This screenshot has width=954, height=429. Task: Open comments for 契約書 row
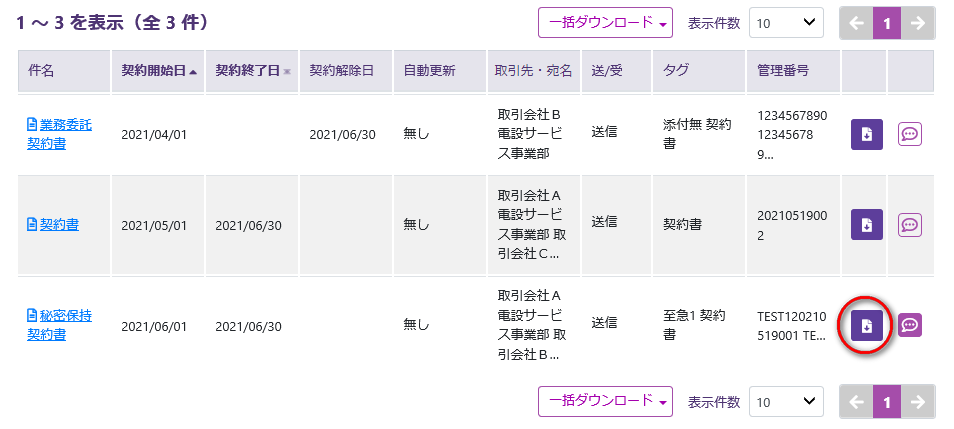tap(909, 225)
